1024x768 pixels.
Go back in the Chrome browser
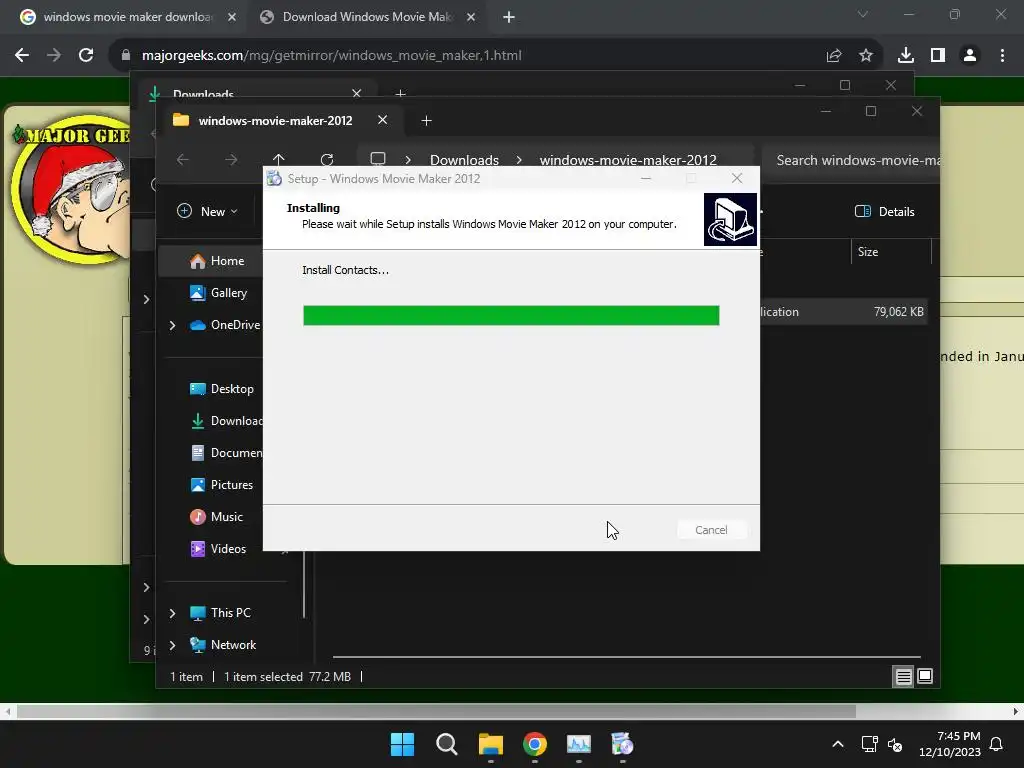pos(22,56)
